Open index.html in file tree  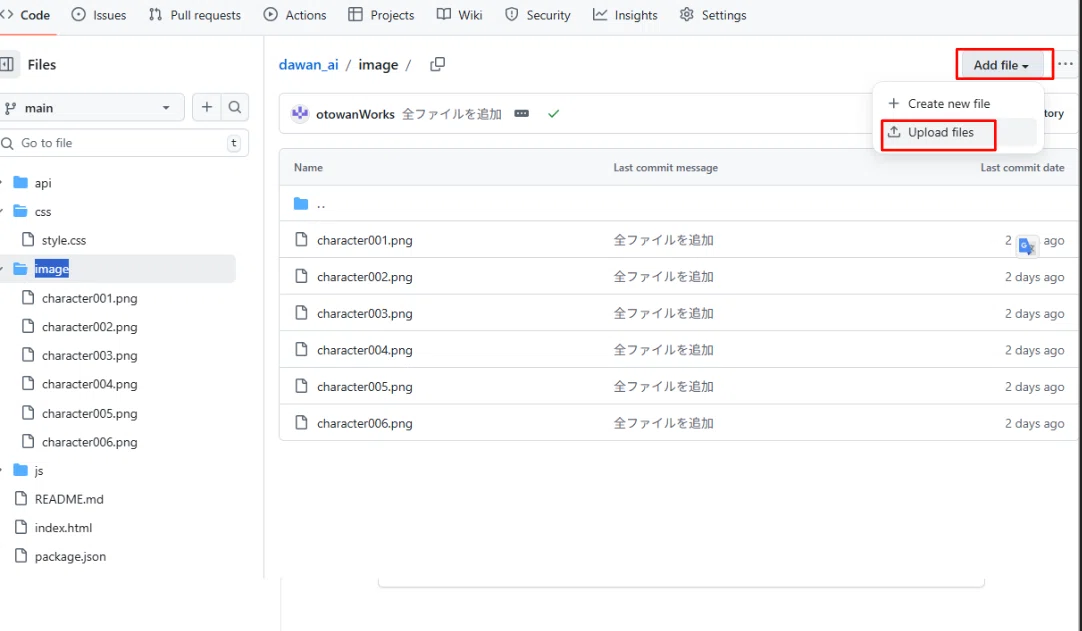pyautogui.click(x=63, y=528)
